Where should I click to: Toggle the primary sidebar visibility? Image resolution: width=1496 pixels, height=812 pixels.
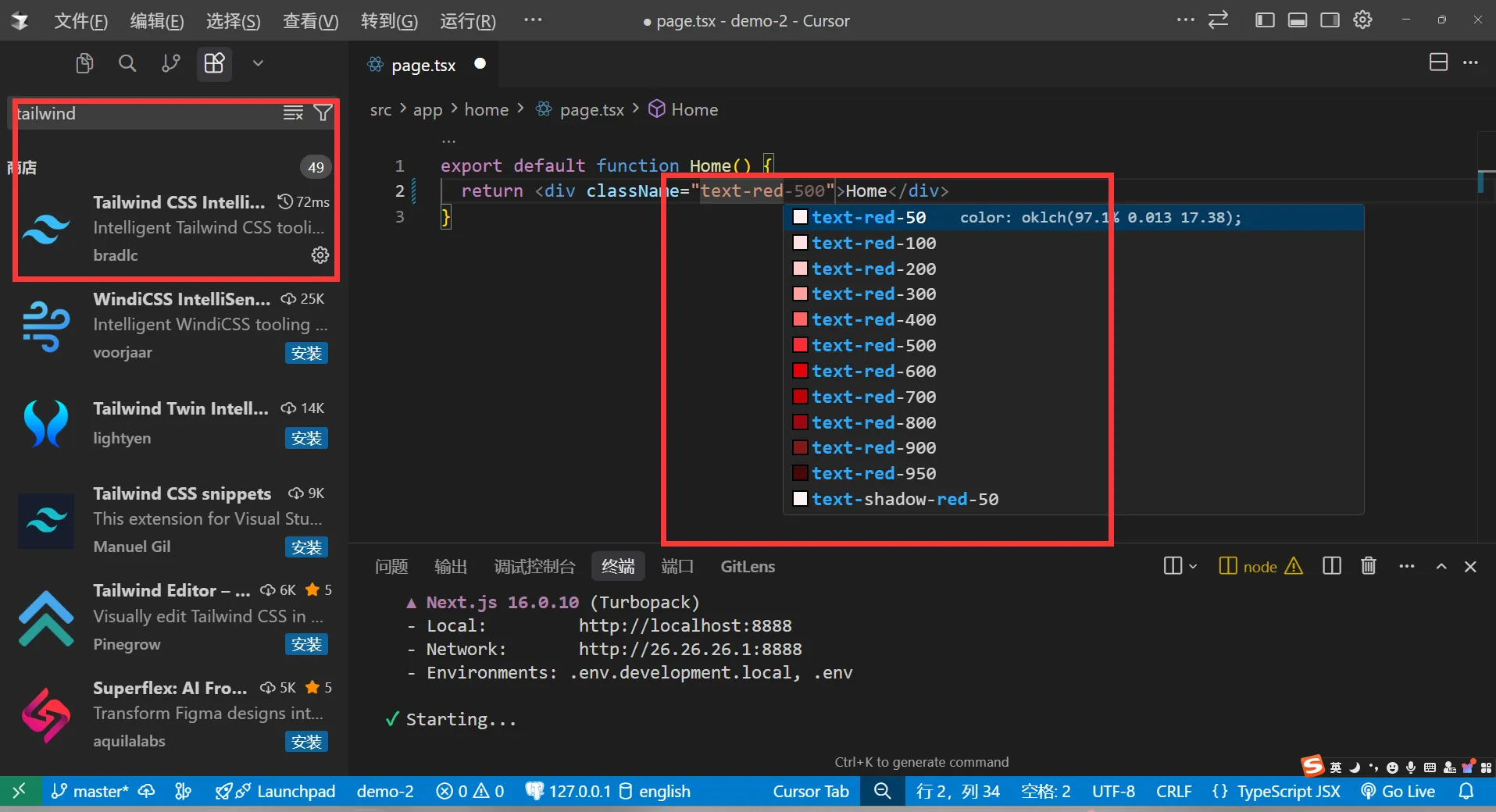1265,20
